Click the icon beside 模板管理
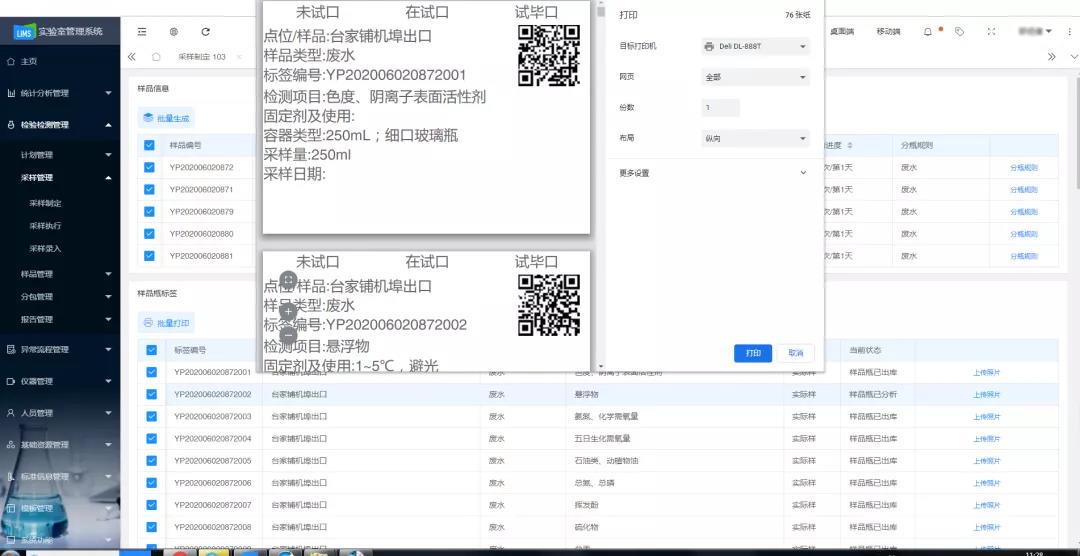The image size is (1080, 556). pos(11,508)
